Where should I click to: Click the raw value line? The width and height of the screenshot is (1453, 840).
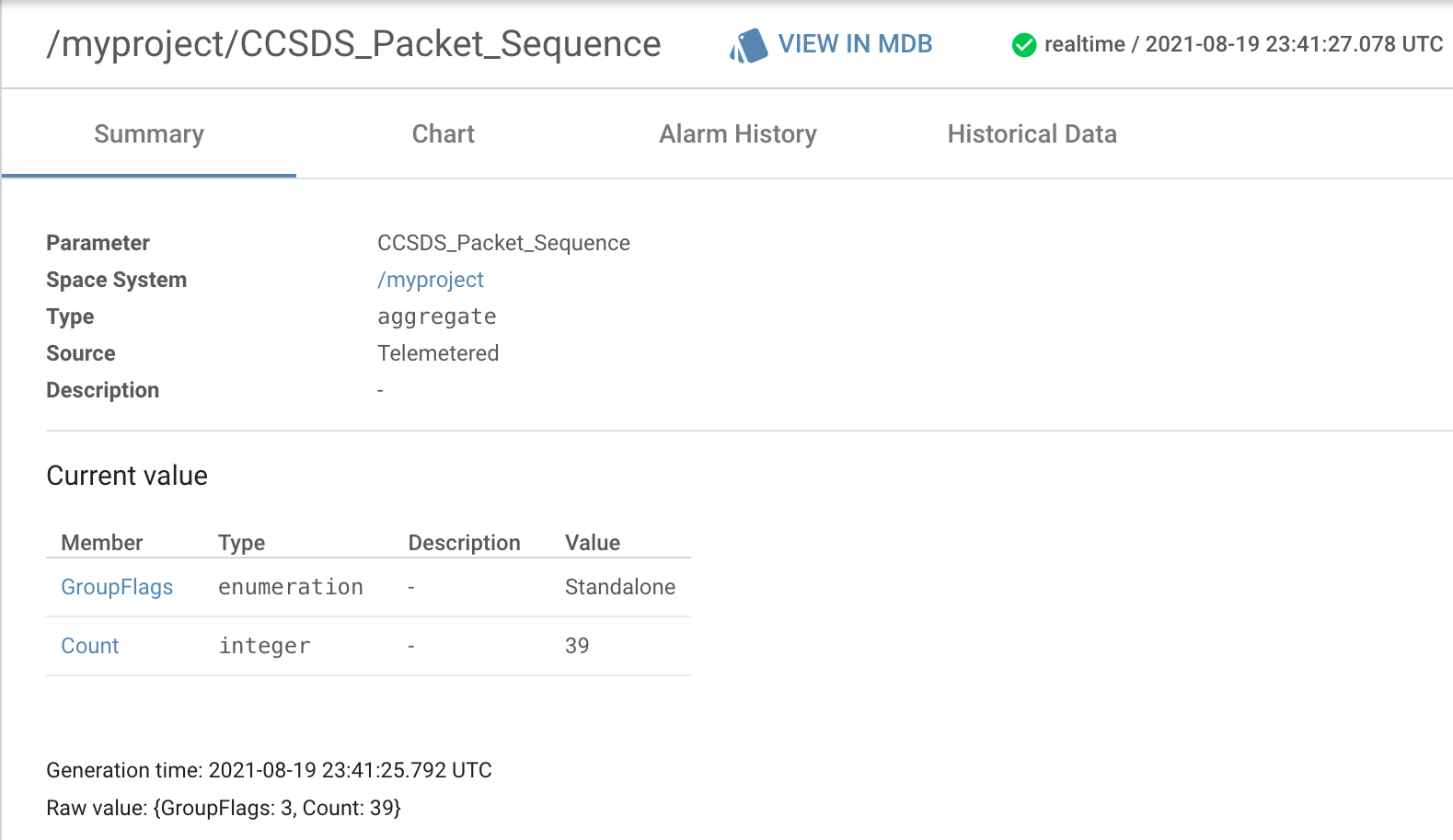coord(224,808)
